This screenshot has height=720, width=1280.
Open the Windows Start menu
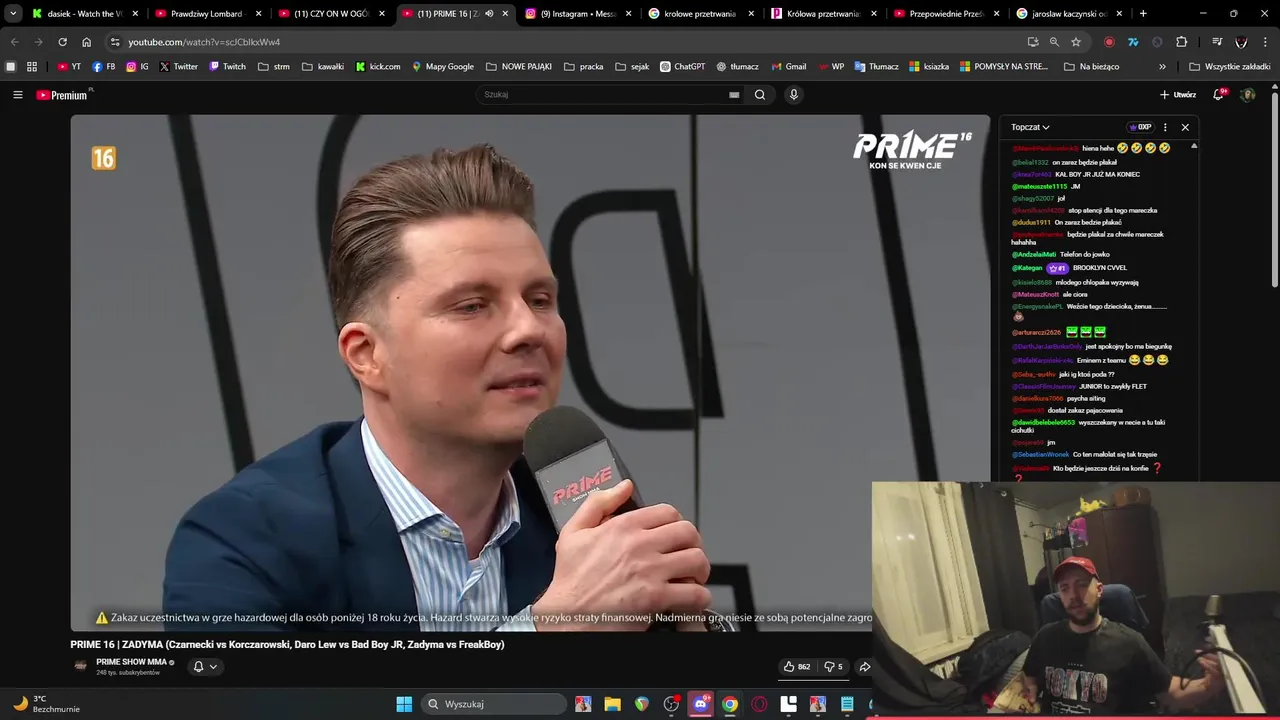(404, 704)
